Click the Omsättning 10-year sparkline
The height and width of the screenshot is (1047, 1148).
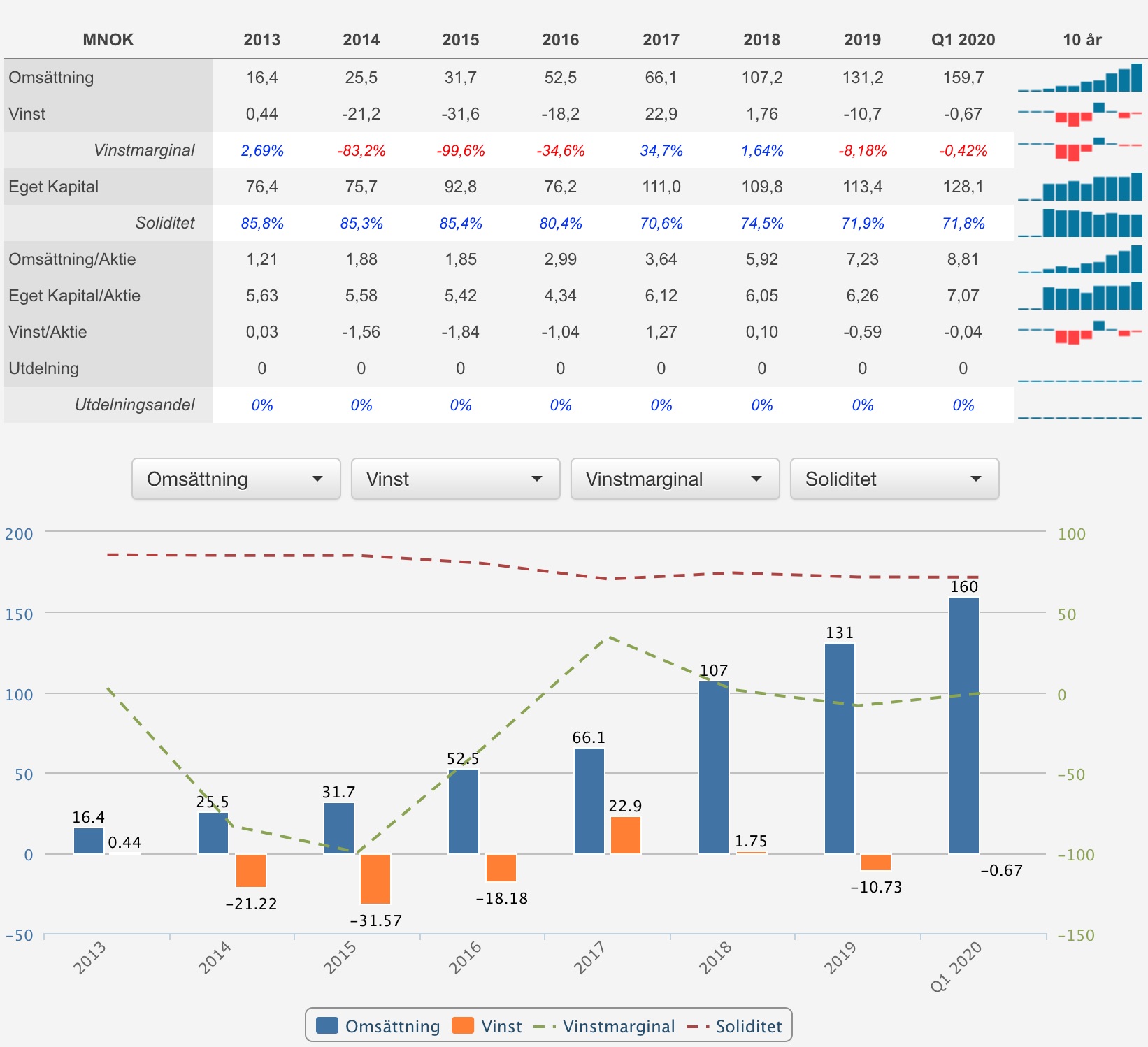(x=1080, y=78)
